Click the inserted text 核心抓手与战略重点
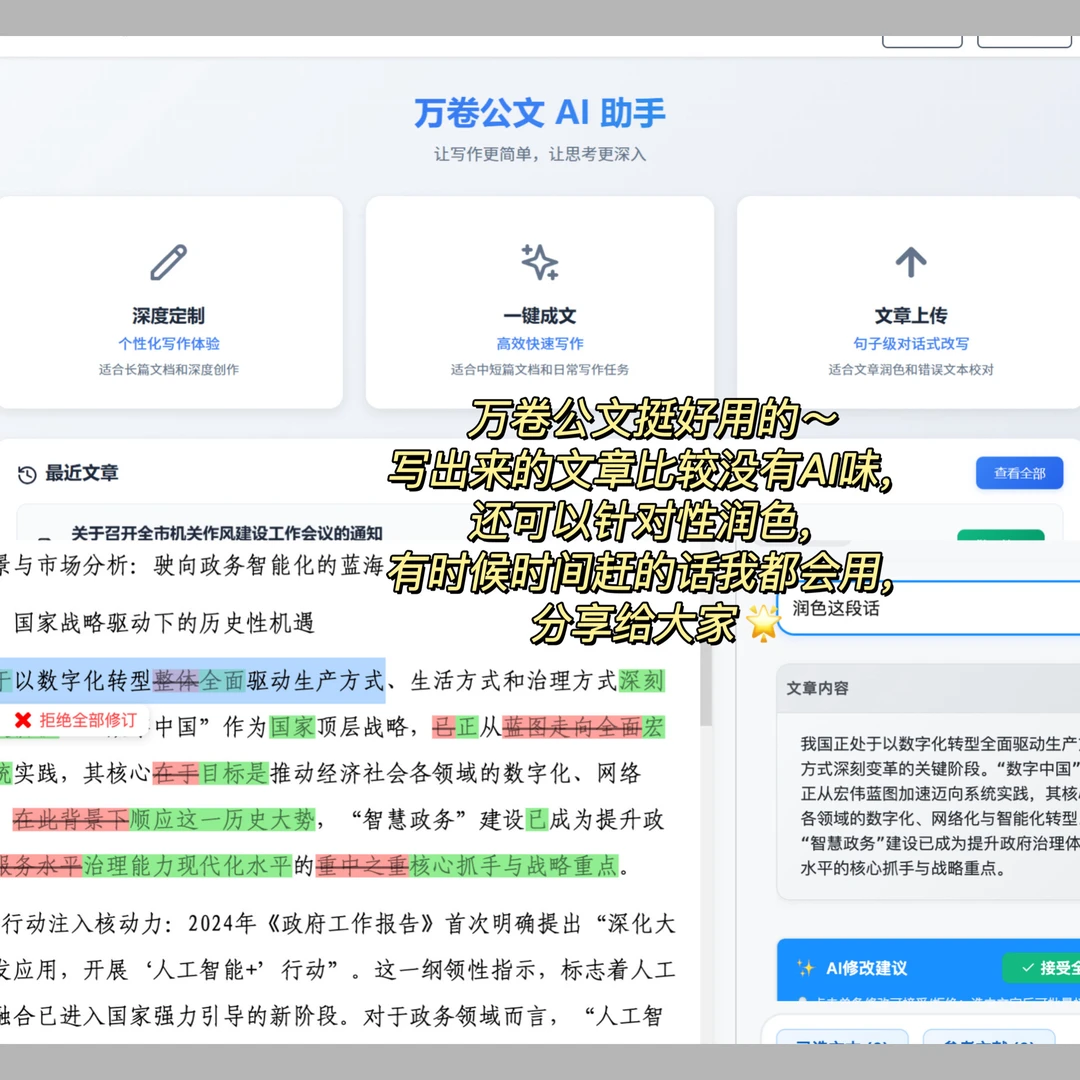 click(x=514, y=866)
